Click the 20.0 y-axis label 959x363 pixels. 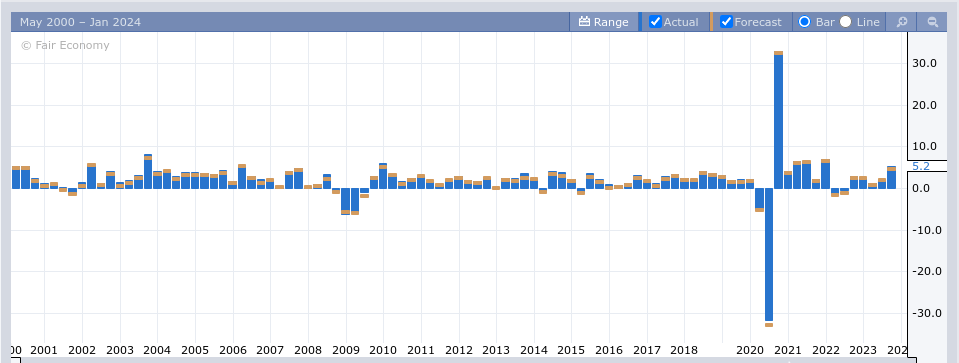pyautogui.click(x=925, y=105)
